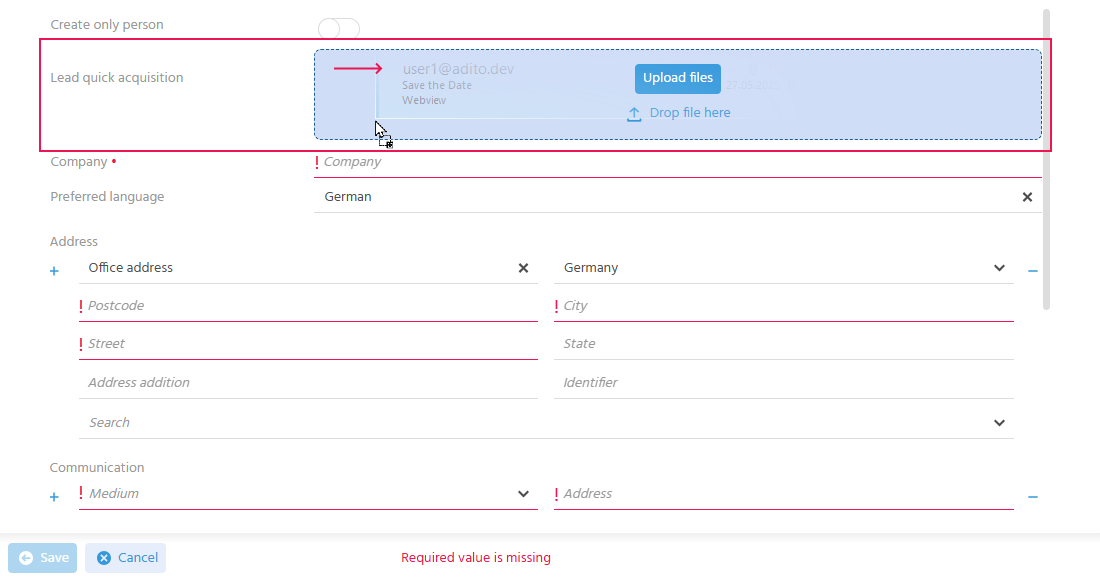Add a new address with plus icon
Viewport: 1100px width, 581px height.
tap(54, 271)
